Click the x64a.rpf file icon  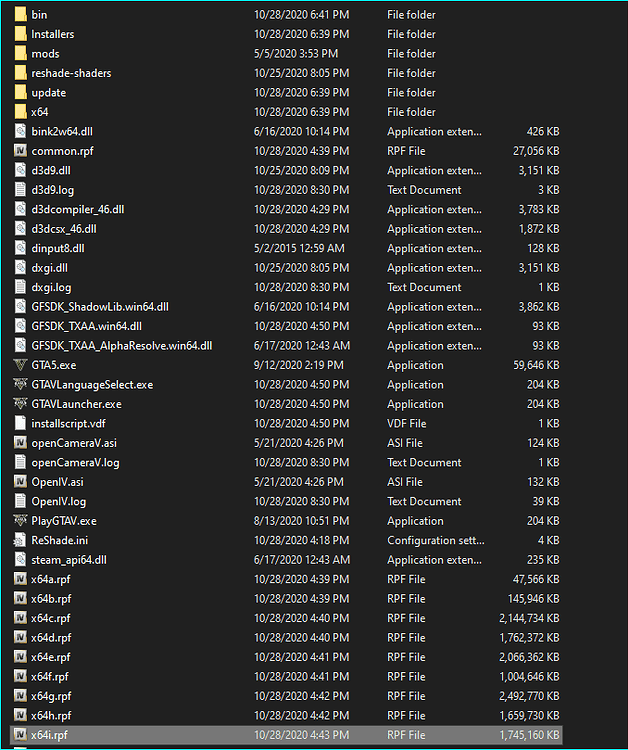[x=20, y=579]
